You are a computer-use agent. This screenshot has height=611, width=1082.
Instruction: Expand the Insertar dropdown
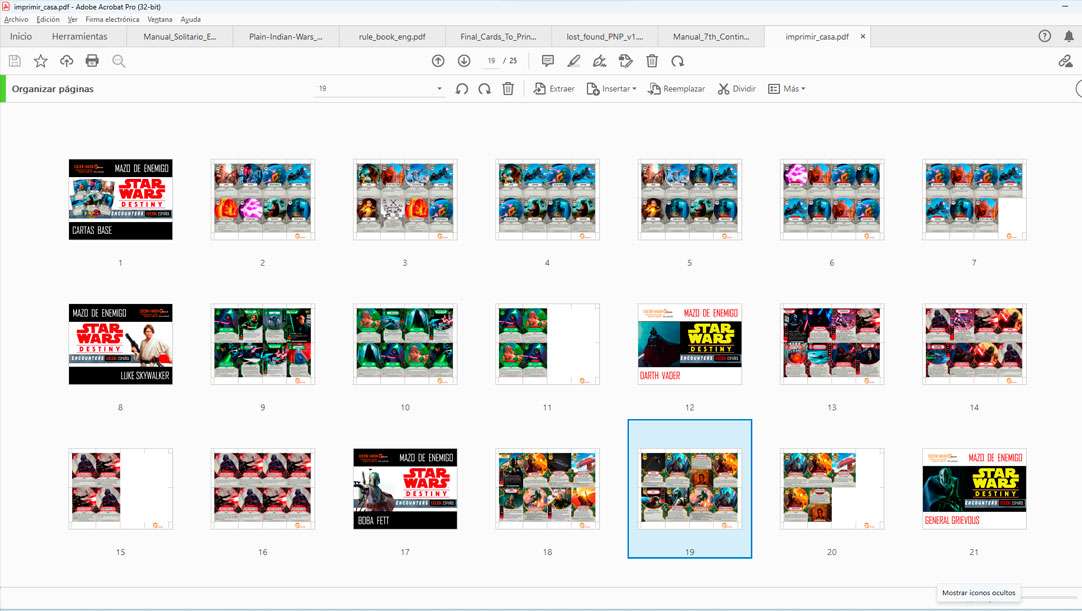tap(611, 89)
